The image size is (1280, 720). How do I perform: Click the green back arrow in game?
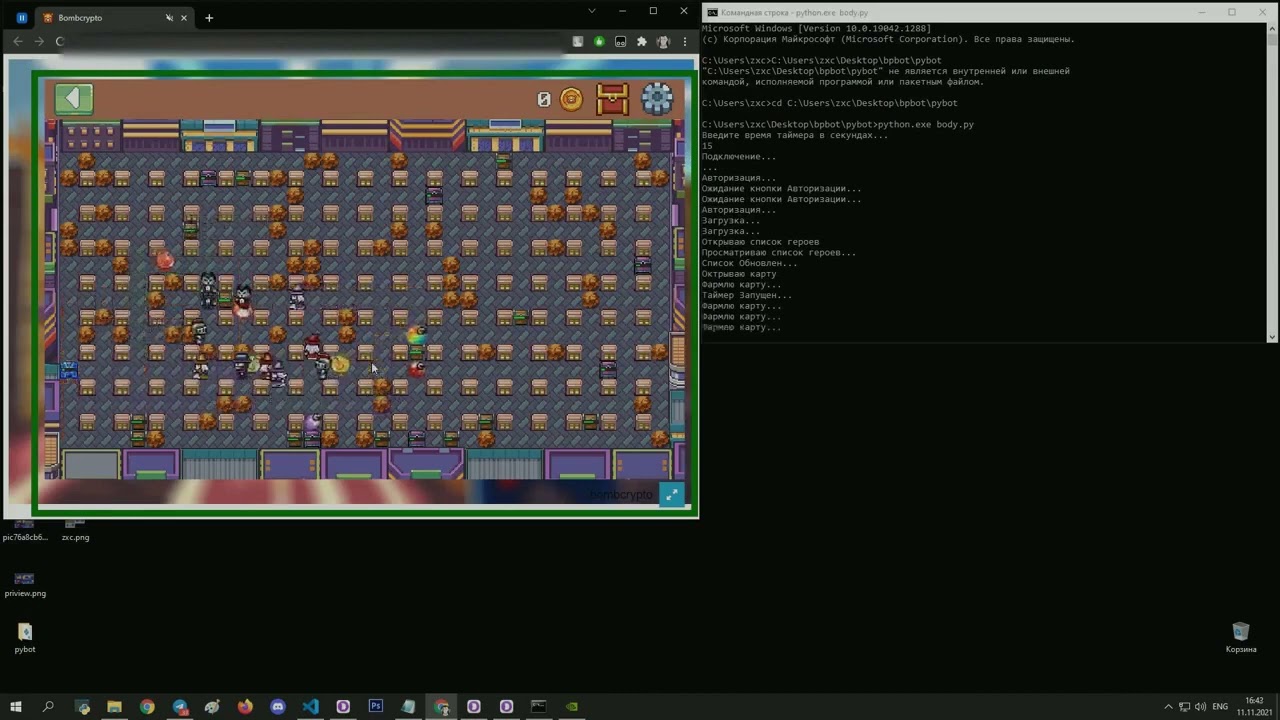74,98
